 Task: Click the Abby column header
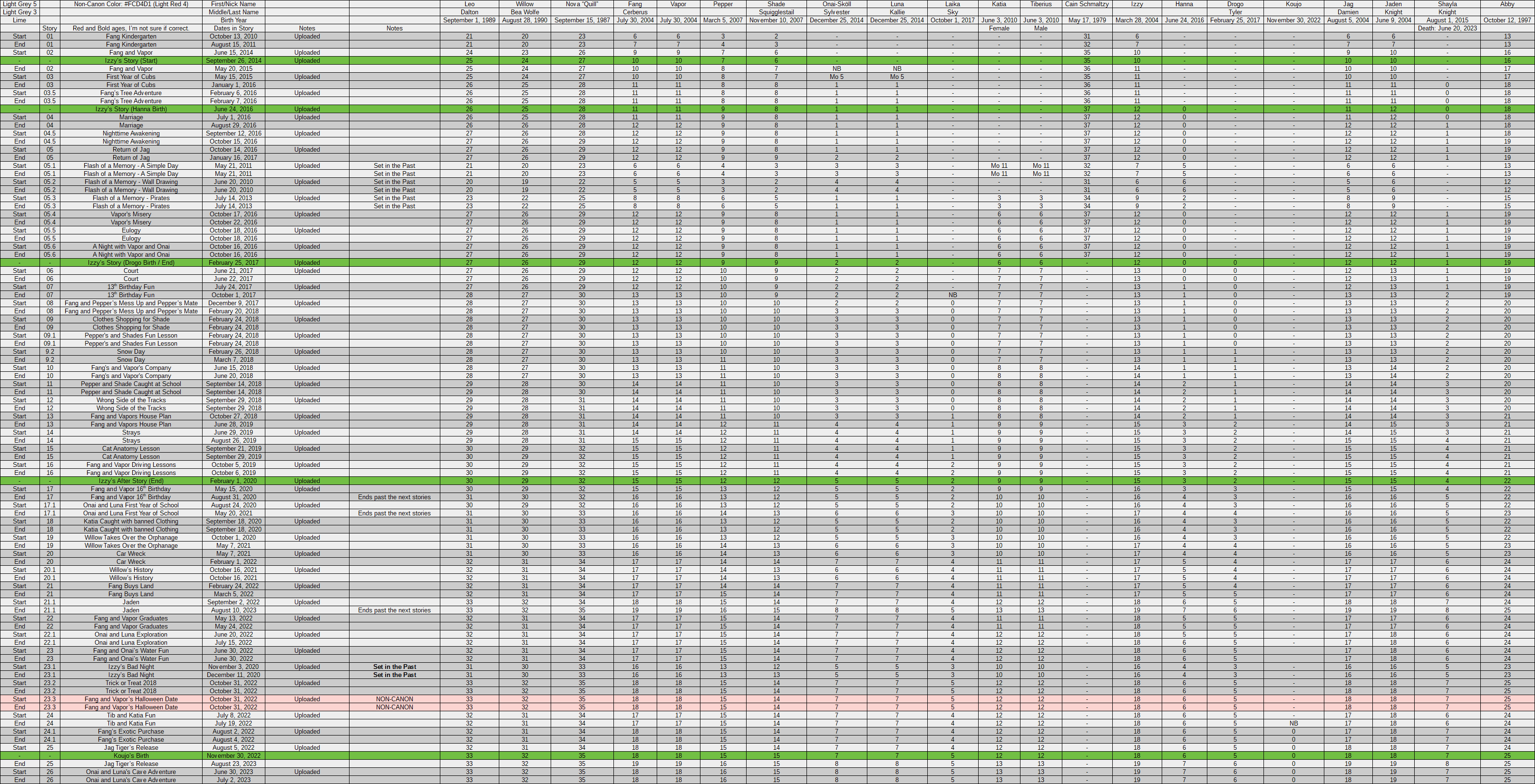coord(1507,4)
